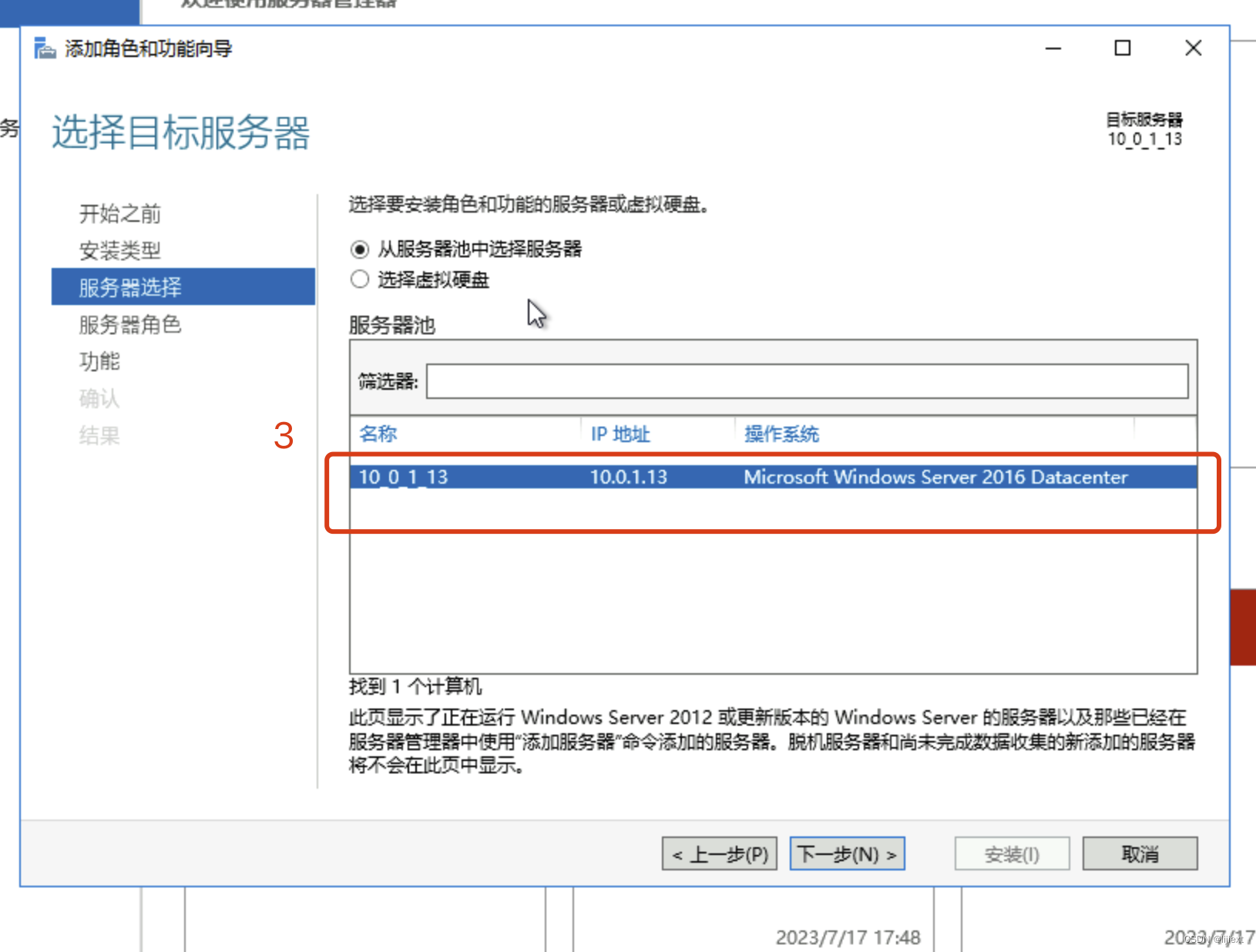1256x952 pixels.
Task: Maximize the 添加角色和功能向导 window
Action: pos(1123,49)
